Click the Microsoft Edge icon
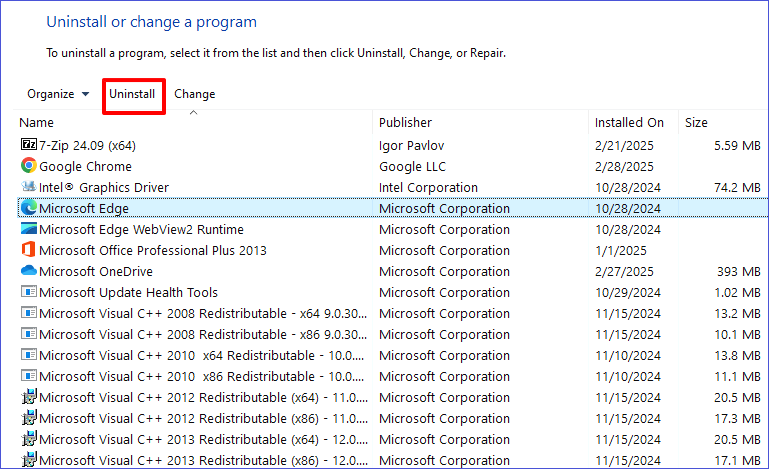The width and height of the screenshot is (769, 469). 29,208
